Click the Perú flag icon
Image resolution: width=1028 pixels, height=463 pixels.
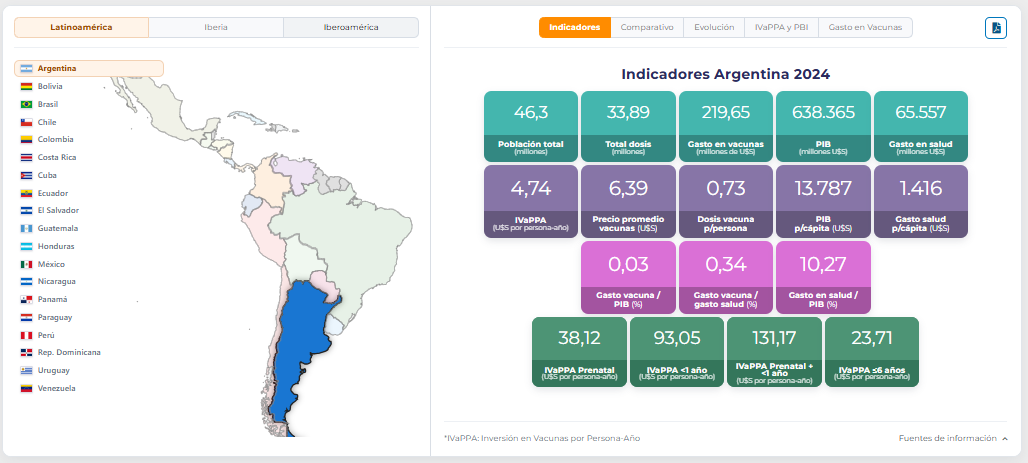pos(26,335)
